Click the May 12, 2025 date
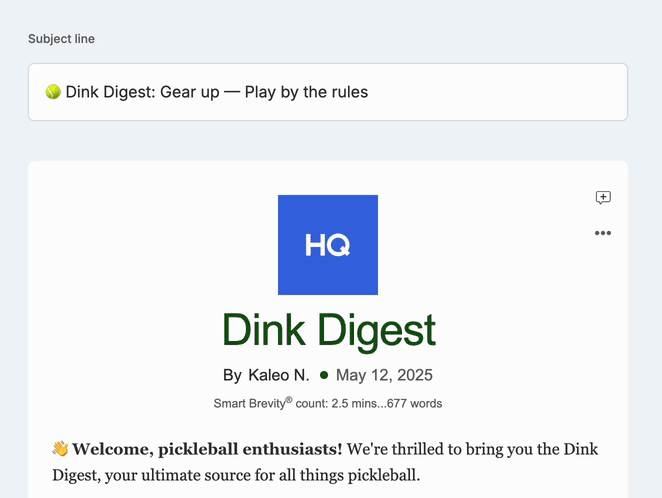Screen dimensions: 662x498 [x=384, y=375]
